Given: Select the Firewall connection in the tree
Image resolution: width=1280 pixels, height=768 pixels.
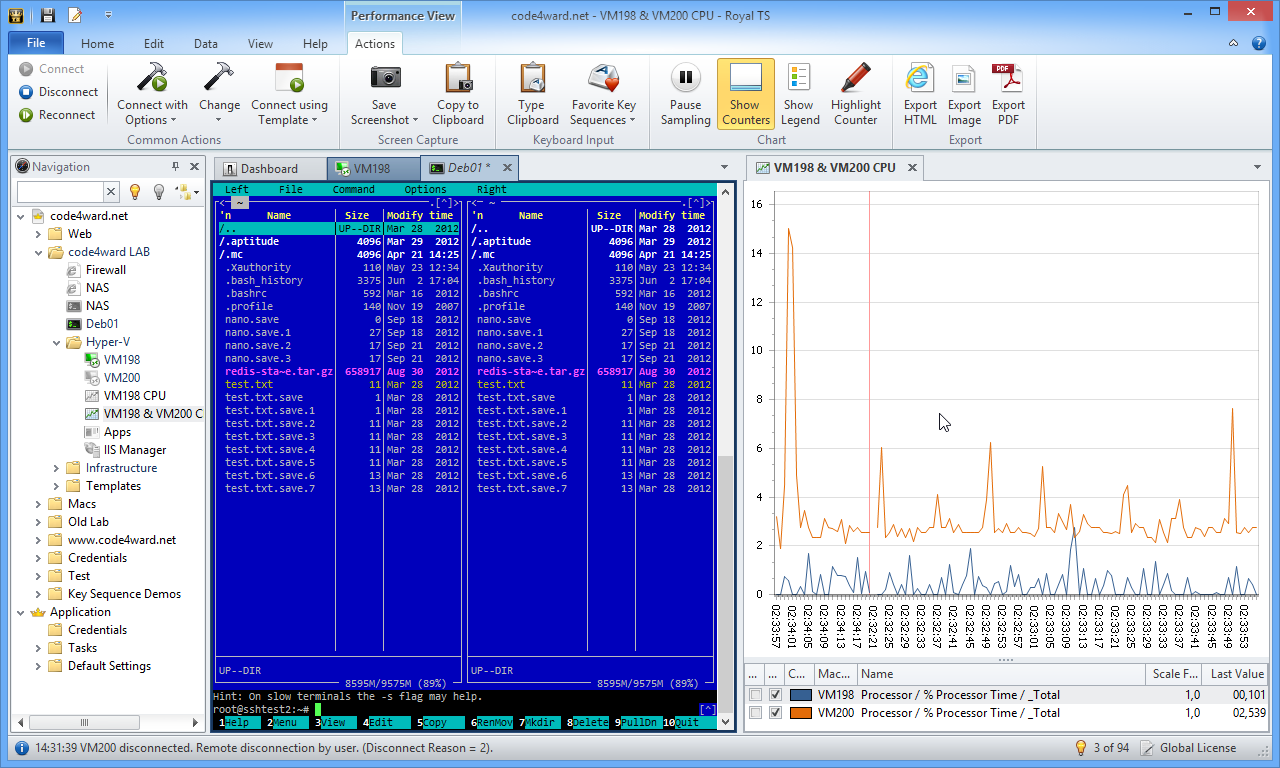Looking at the screenshot, I should [96, 270].
